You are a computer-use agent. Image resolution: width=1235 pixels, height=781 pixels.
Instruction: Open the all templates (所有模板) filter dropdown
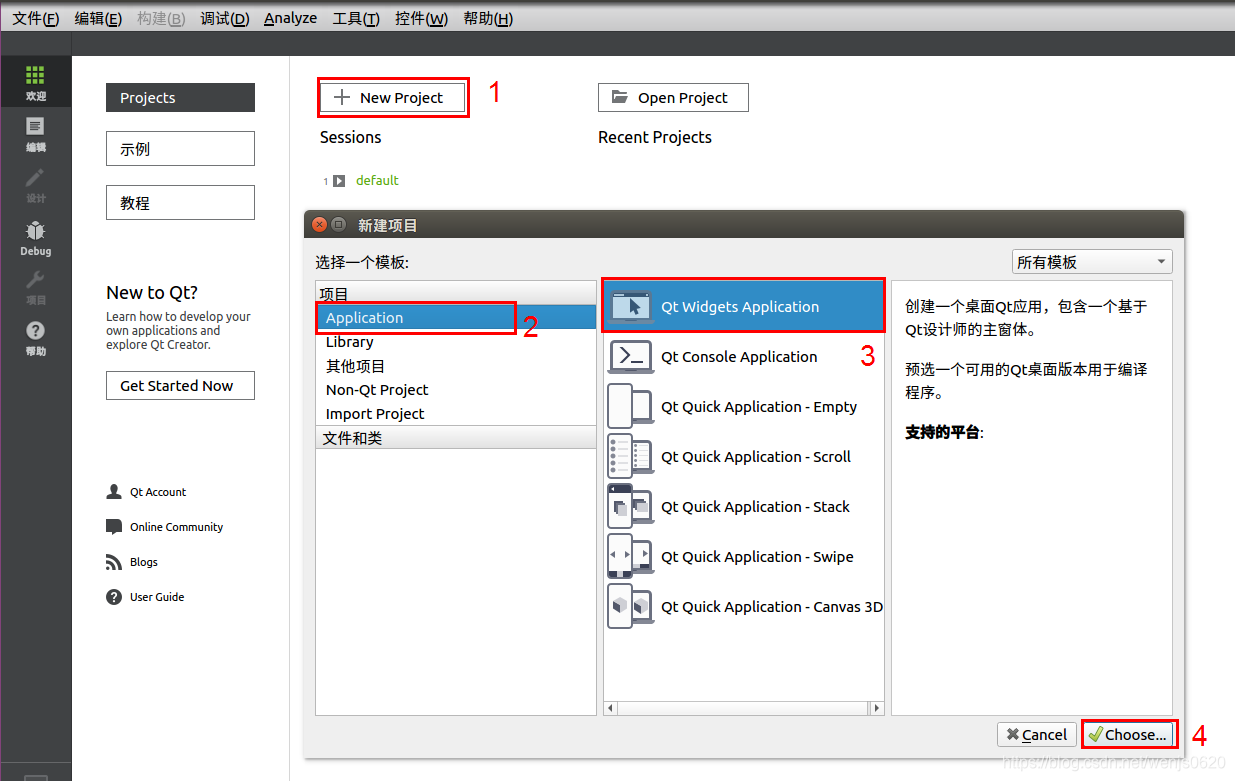(1092, 262)
